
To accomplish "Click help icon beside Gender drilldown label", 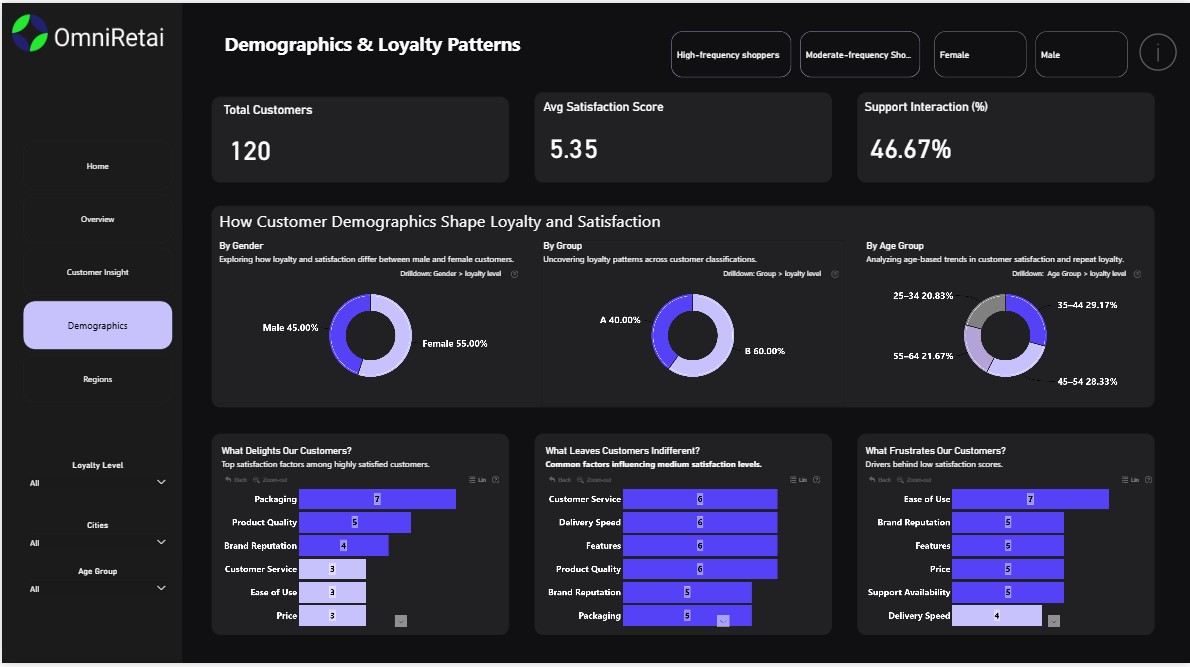I will point(515,274).
